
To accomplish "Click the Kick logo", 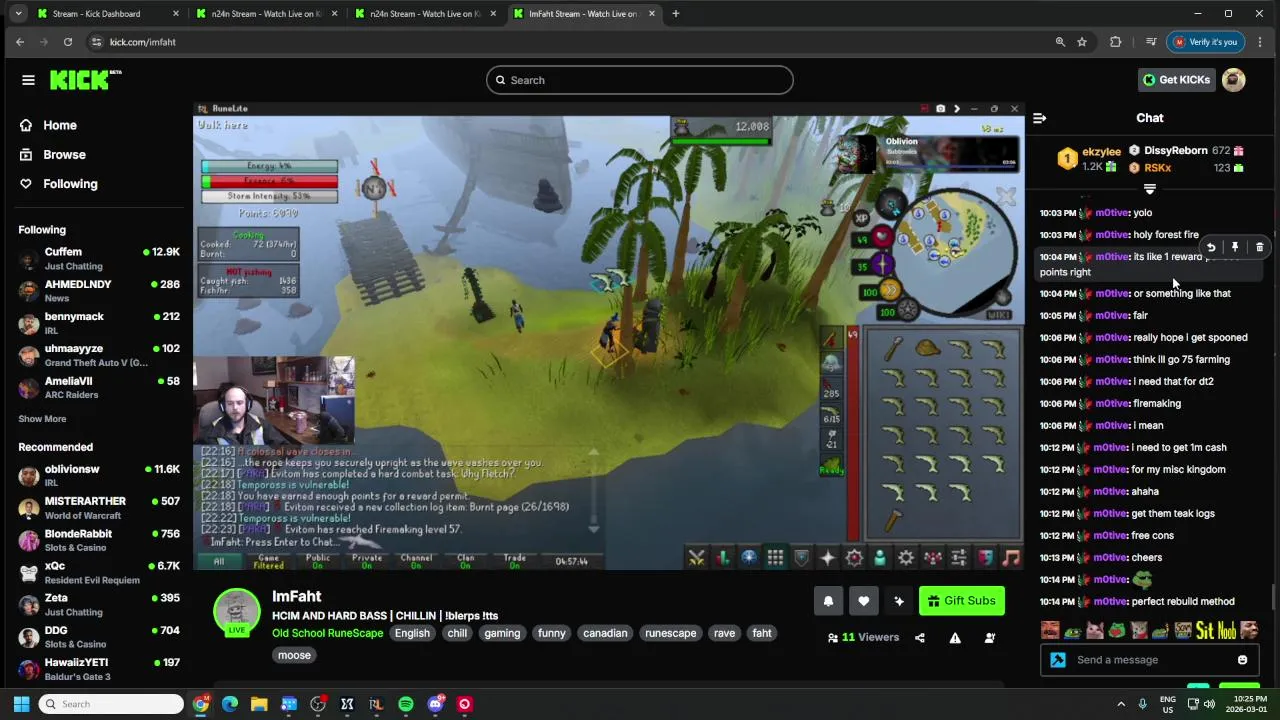I will tap(85, 80).
